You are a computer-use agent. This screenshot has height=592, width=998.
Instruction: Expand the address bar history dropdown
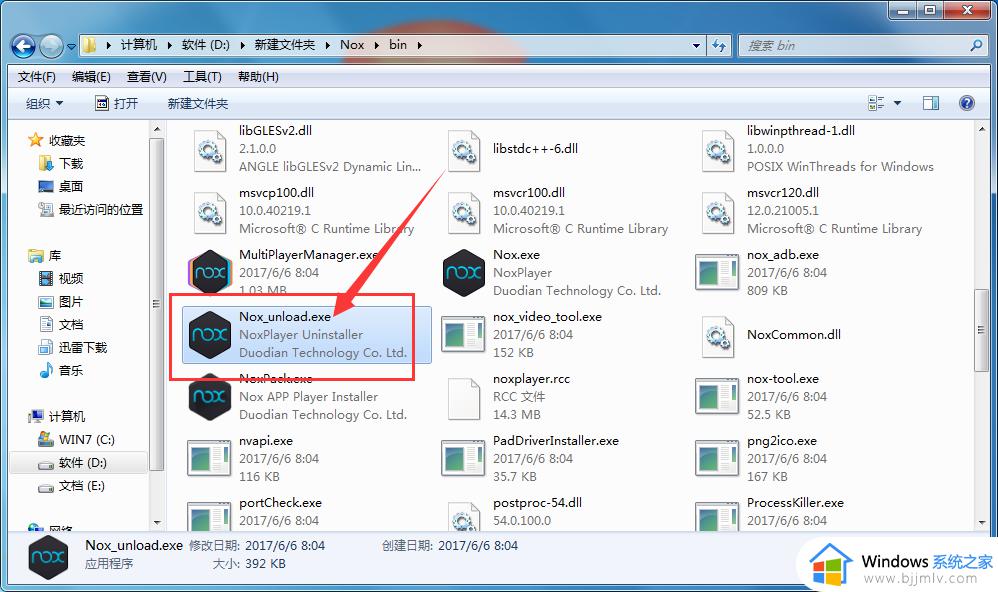pyautogui.click(x=696, y=45)
